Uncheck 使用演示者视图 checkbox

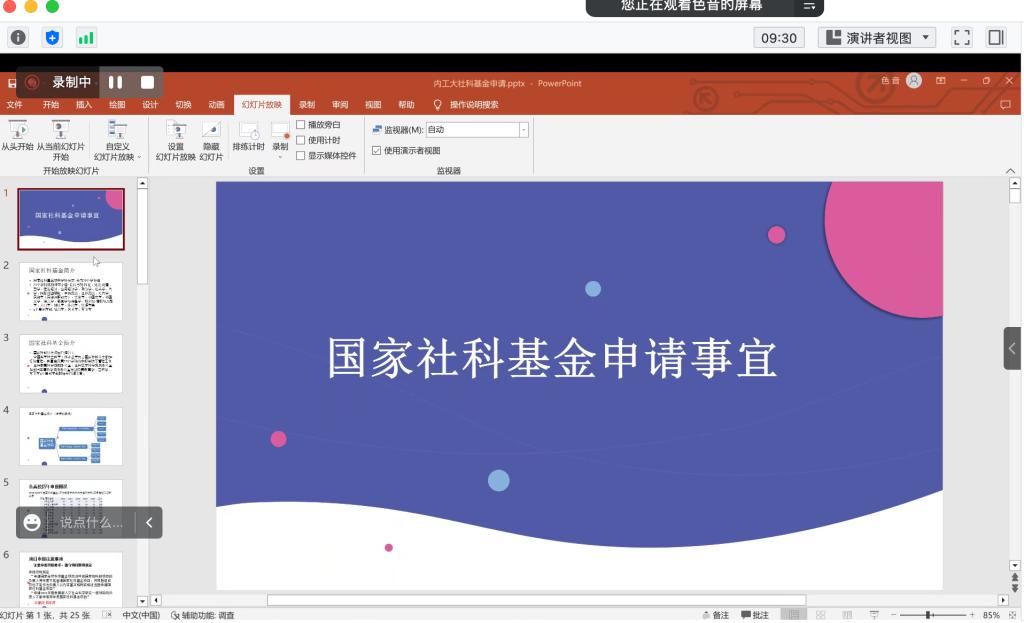pyautogui.click(x=377, y=151)
